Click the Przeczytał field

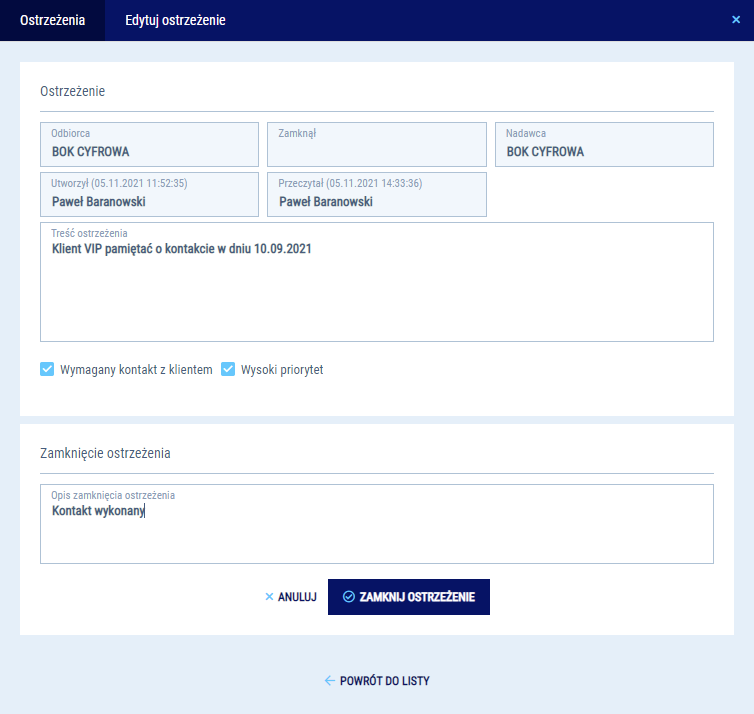(376, 195)
